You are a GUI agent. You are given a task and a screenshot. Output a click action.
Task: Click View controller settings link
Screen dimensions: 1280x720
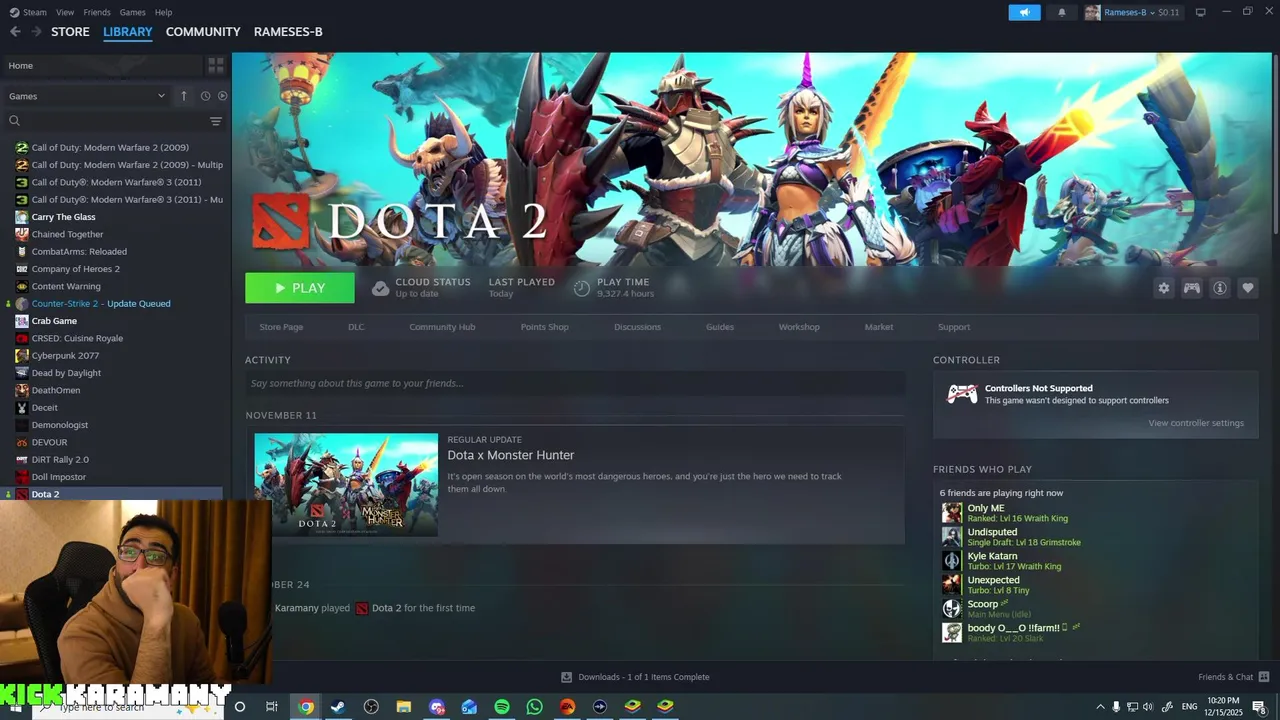[x=1196, y=423]
